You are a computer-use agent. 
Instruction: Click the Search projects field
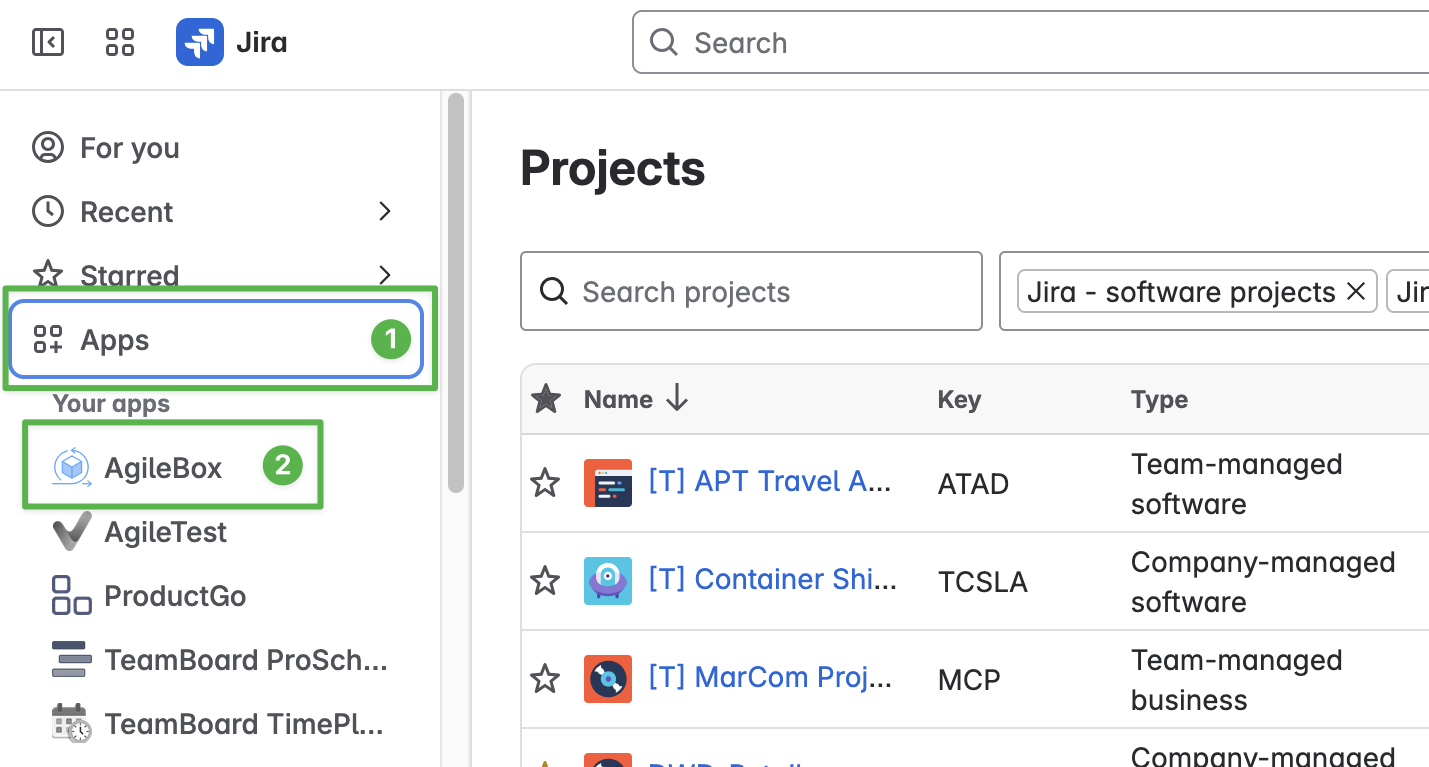coord(751,291)
